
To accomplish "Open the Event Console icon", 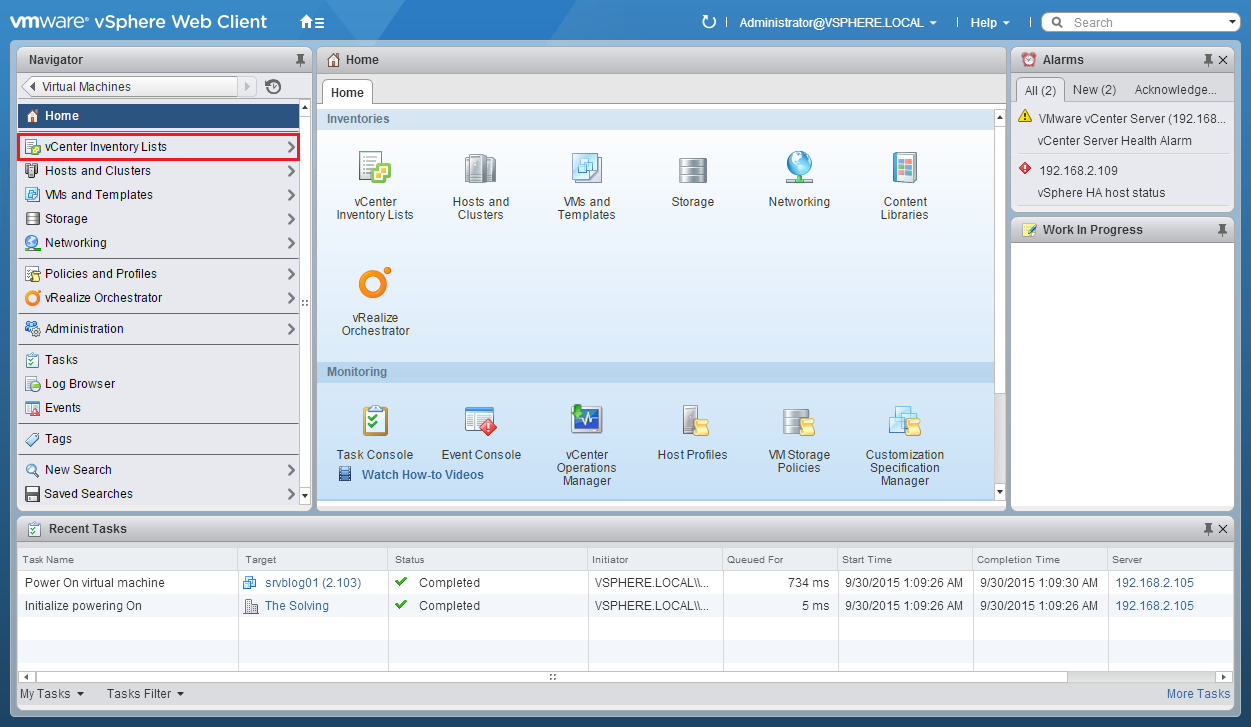I will pyautogui.click(x=481, y=420).
